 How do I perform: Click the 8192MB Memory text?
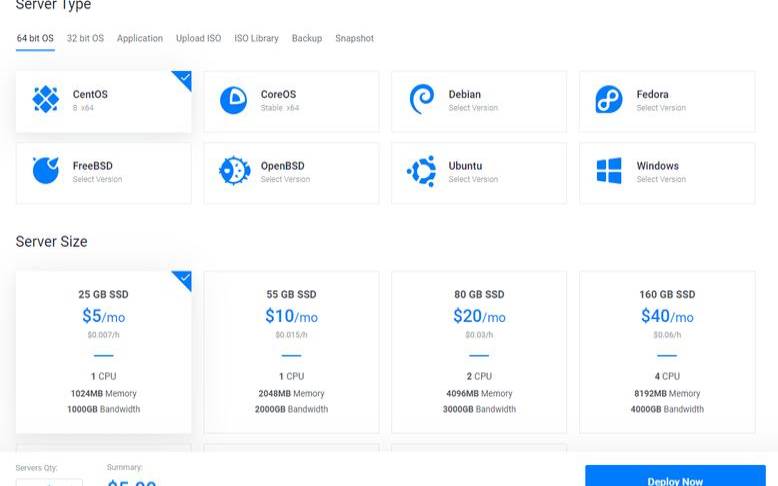[x=667, y=393]
